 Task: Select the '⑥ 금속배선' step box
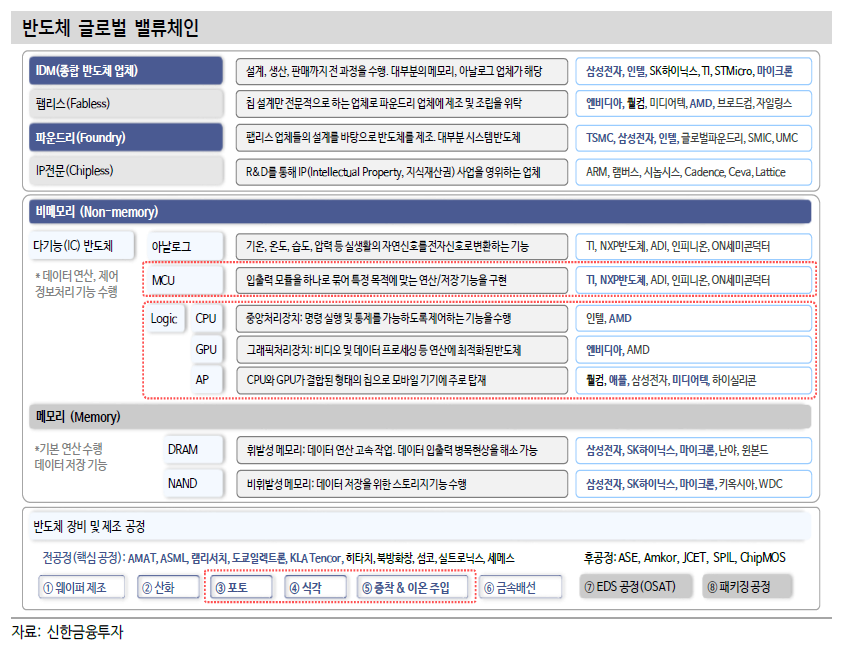520,587
